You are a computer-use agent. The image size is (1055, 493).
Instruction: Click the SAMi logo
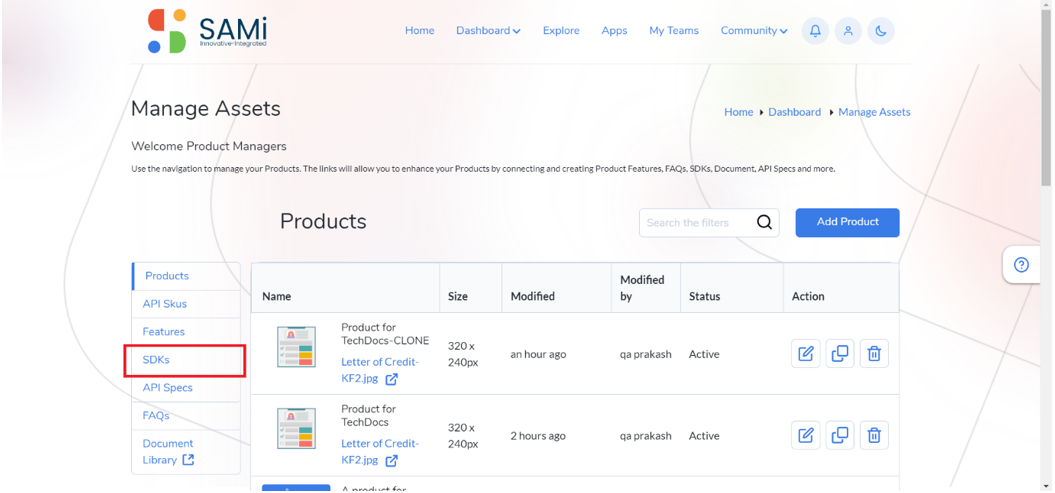[x=208, y=31]
